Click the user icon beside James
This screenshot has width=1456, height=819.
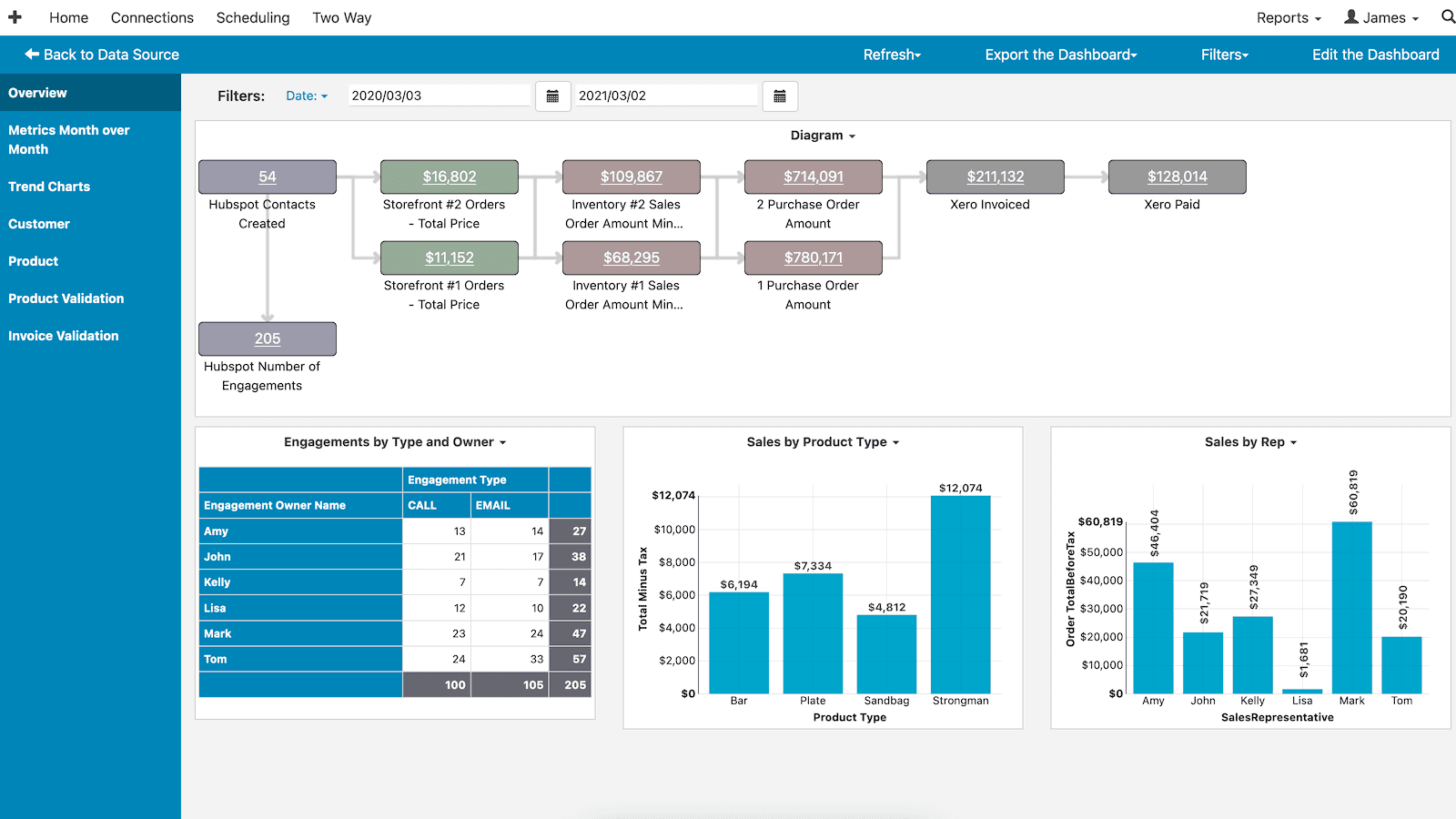pyautogui.click(x=1349, y=16)
